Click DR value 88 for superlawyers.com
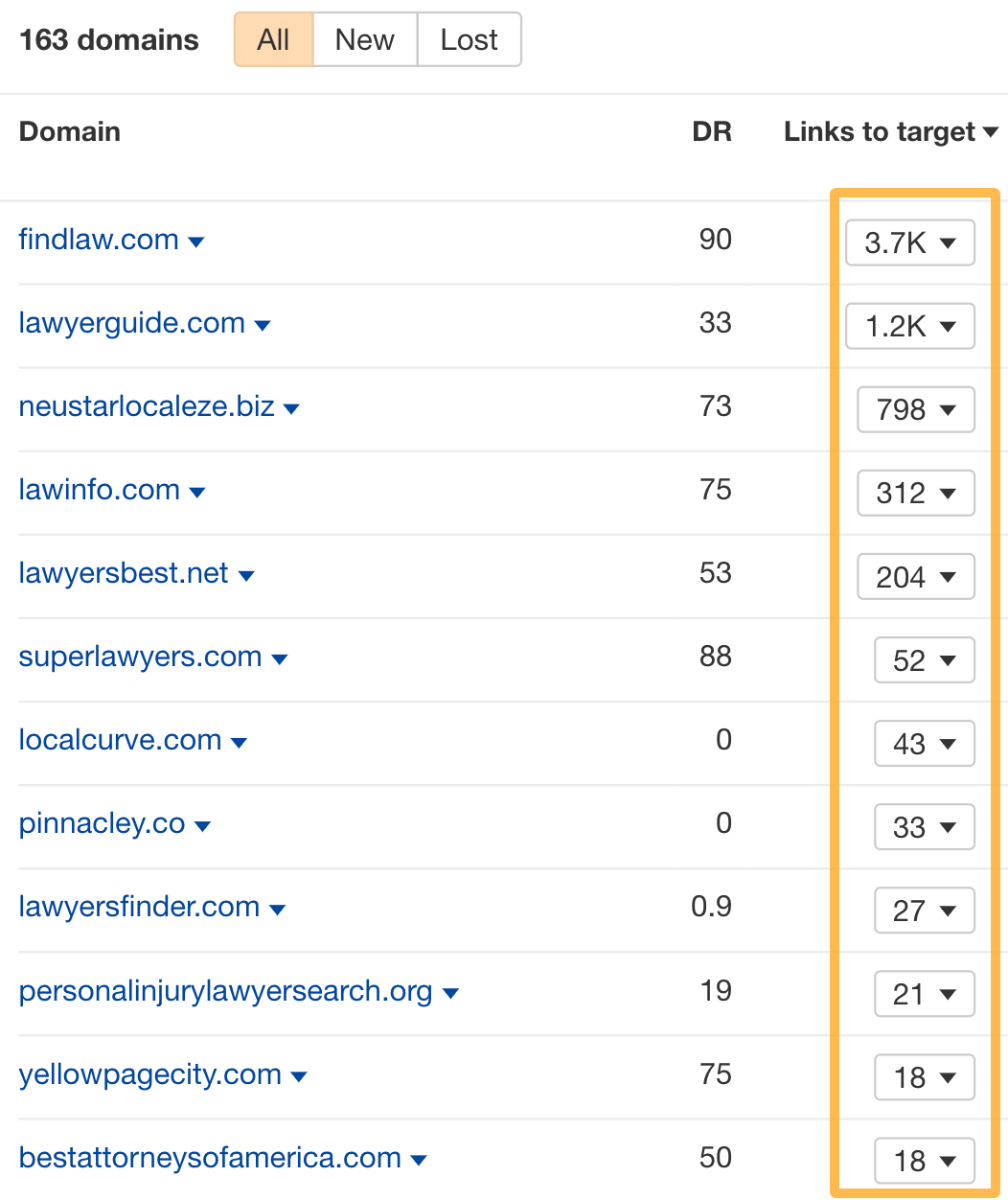The width and height of the screenshot is (1008, 1200). (716, 657)
